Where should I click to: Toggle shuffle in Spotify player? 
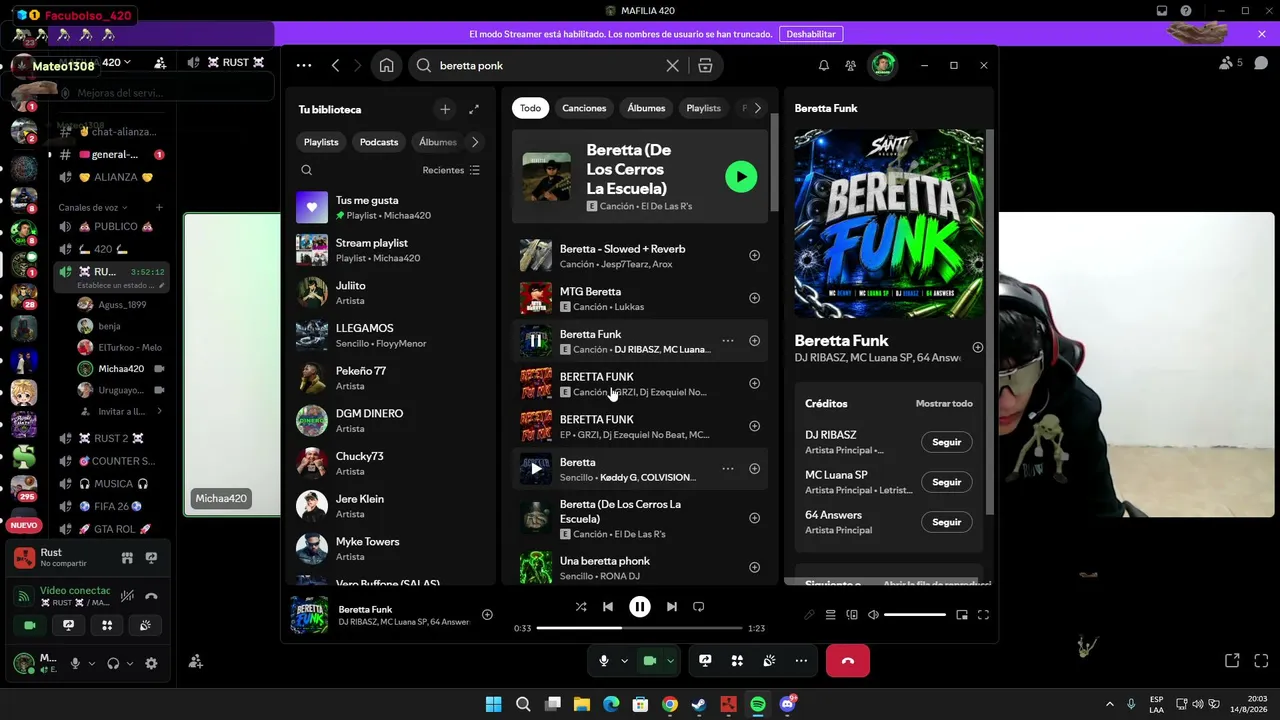click(x=581, y=606)
